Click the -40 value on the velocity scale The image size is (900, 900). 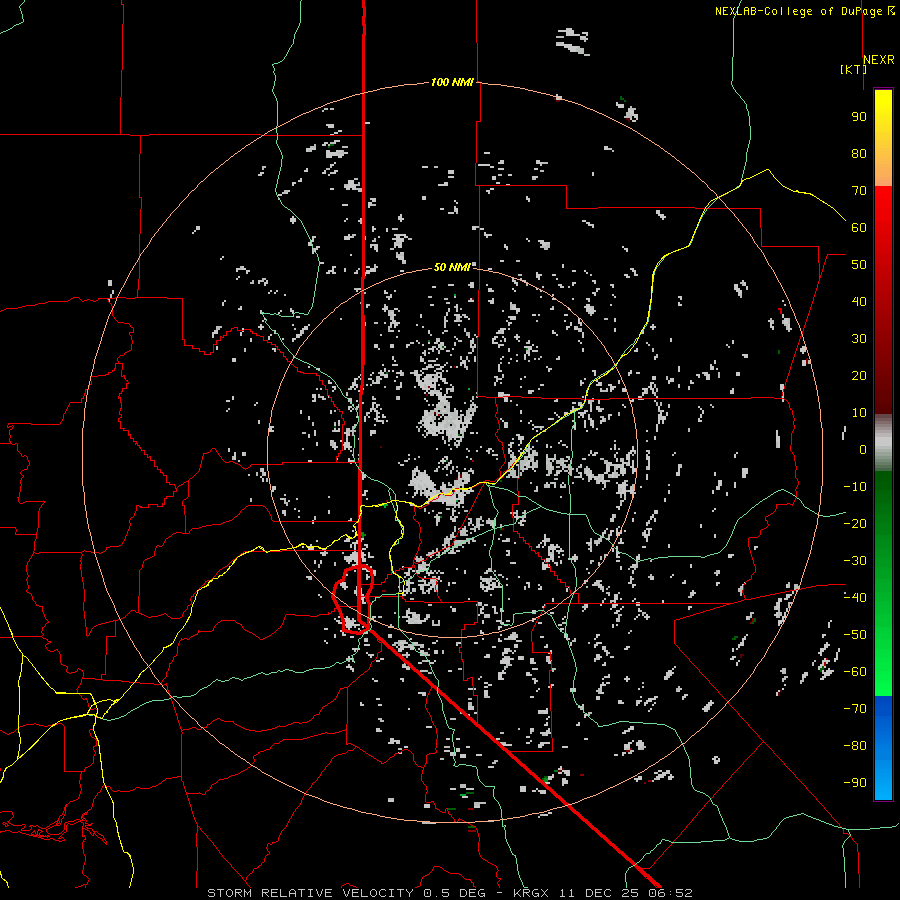[x=855, y=598]
